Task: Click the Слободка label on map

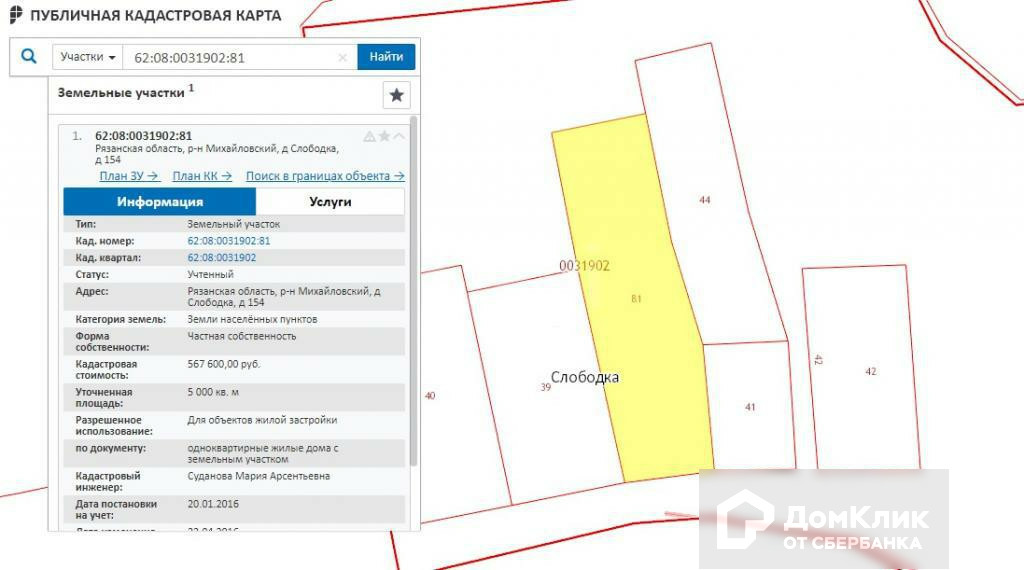Action: click(x=584, y=377)
